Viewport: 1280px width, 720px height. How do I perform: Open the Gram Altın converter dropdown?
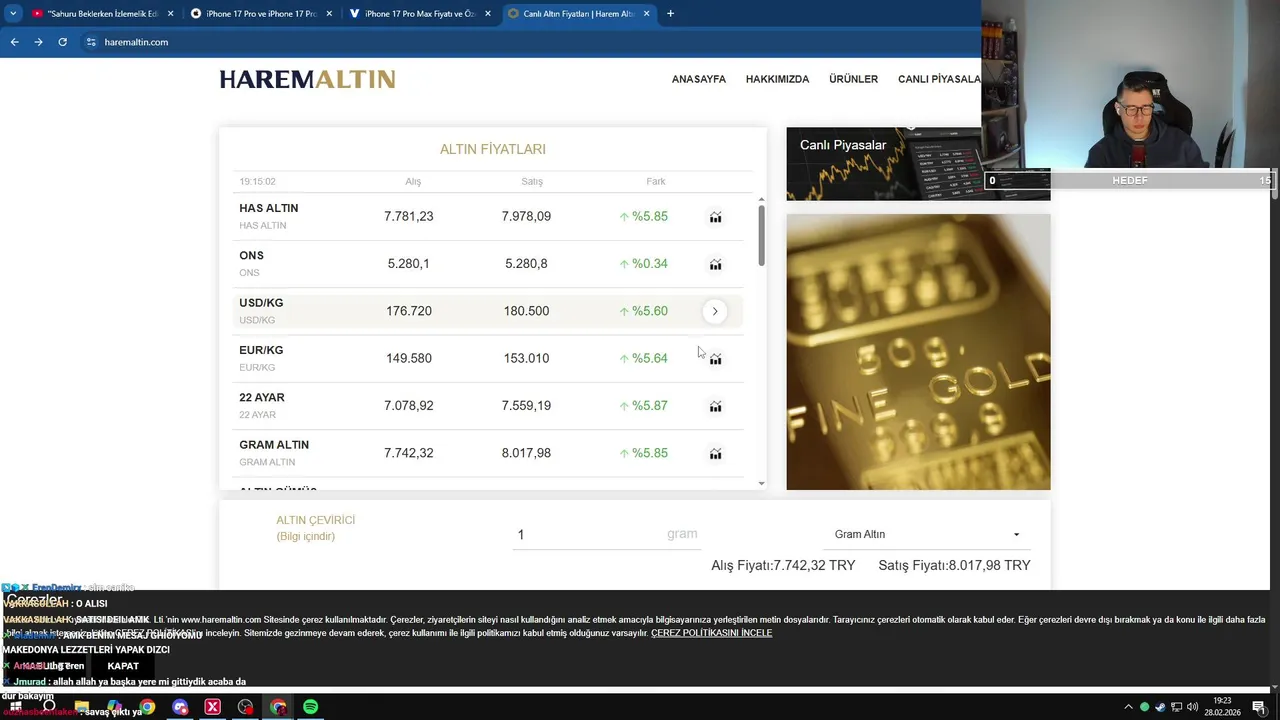(927, 534)
